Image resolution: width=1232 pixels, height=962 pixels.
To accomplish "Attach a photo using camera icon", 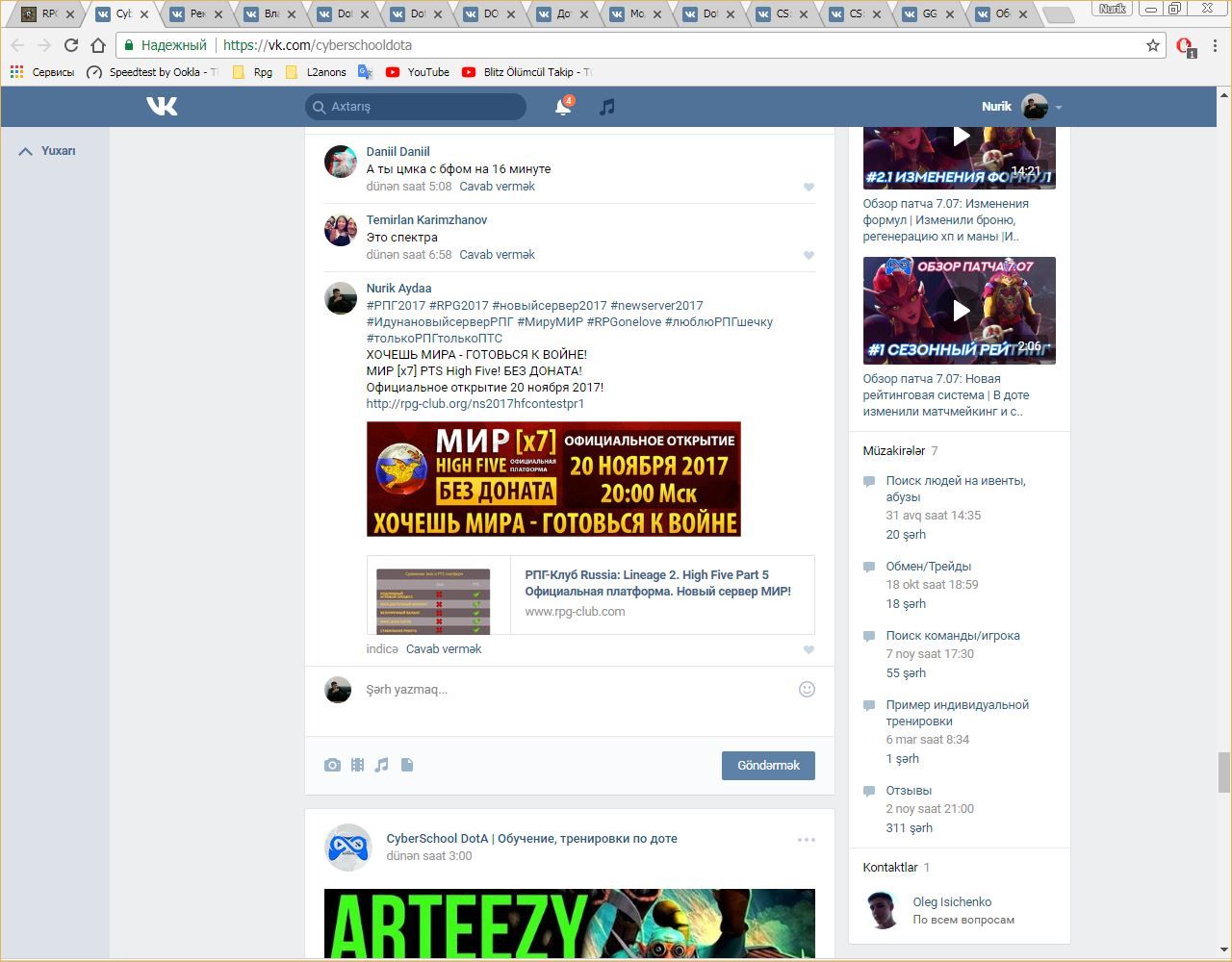I will [332, 765].
